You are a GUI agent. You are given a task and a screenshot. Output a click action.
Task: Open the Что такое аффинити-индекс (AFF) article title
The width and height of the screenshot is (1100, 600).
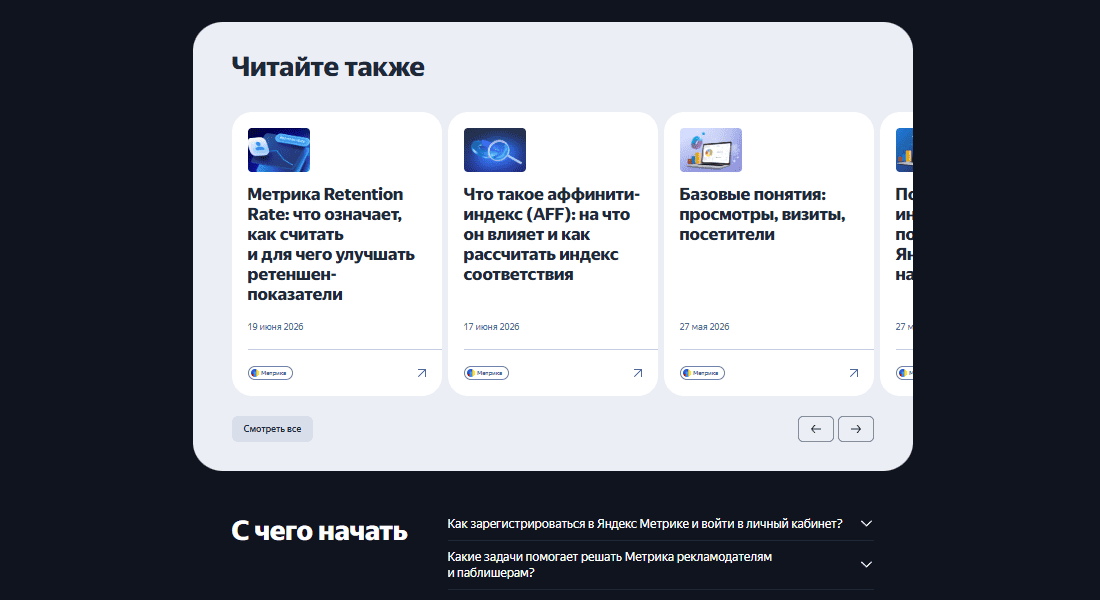[551, 234]
